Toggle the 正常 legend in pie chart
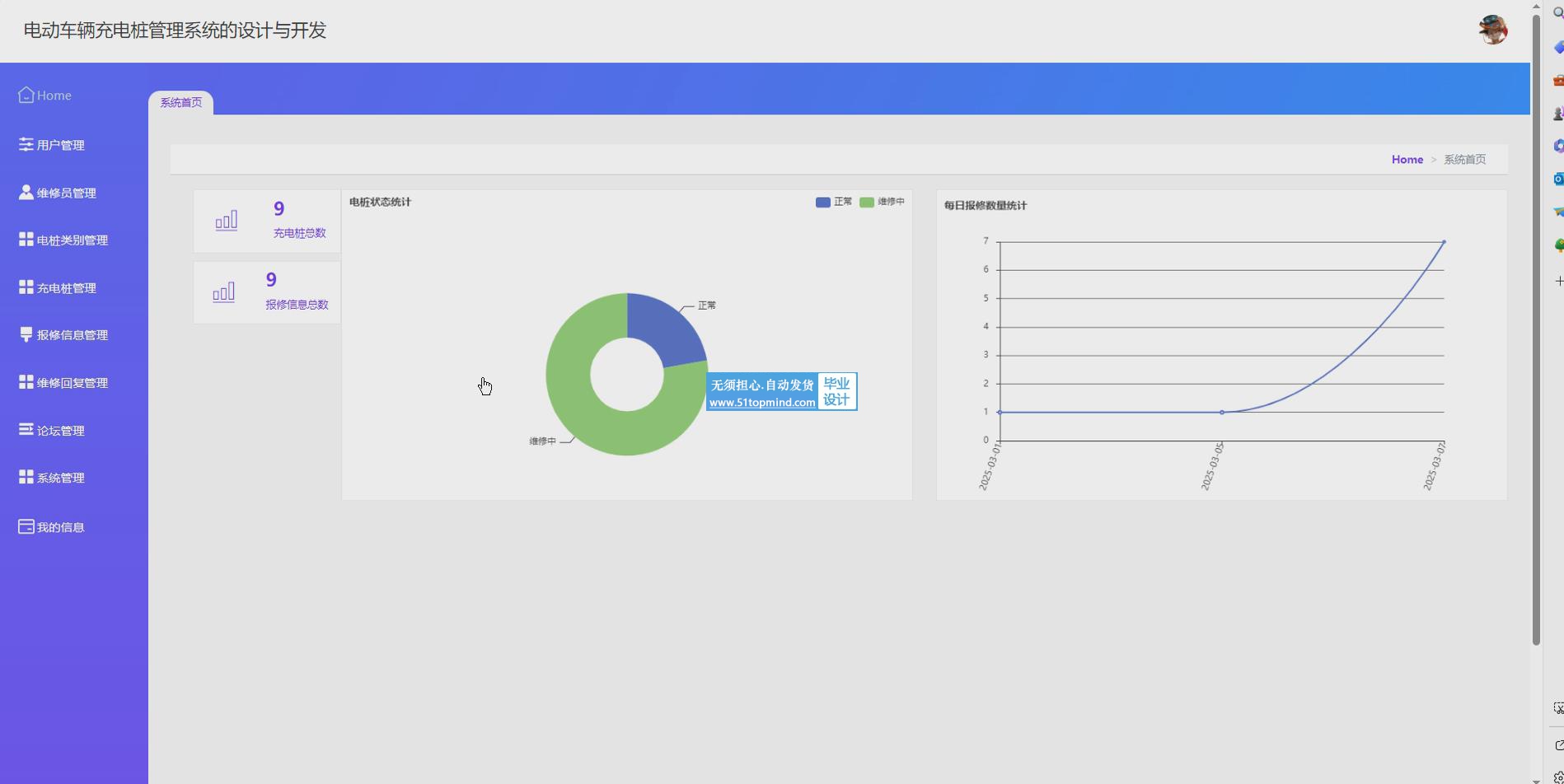The image size is (1564, 784). [833, 202]
